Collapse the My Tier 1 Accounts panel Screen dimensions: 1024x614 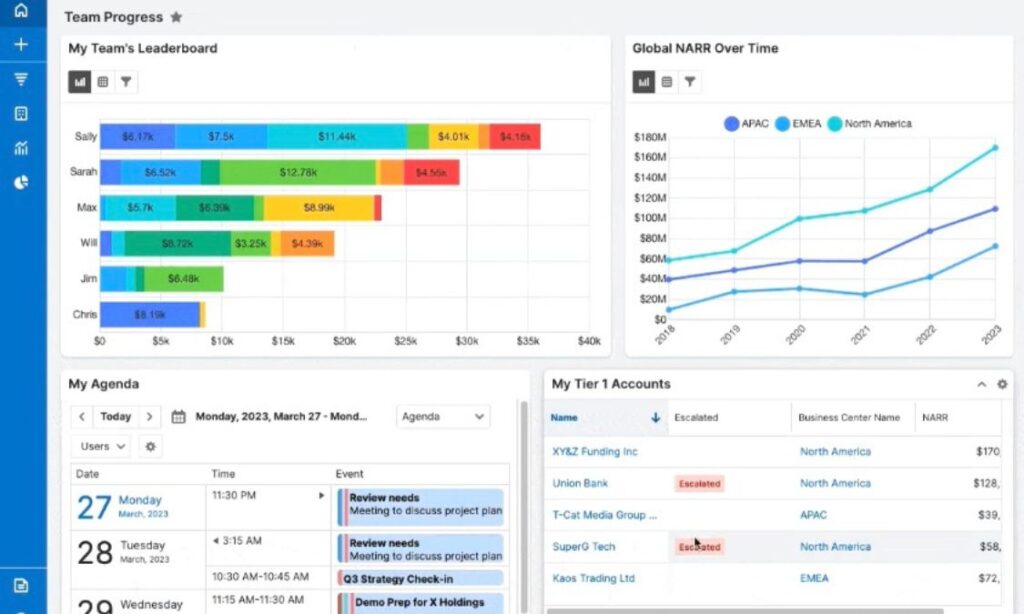[980, 384]
